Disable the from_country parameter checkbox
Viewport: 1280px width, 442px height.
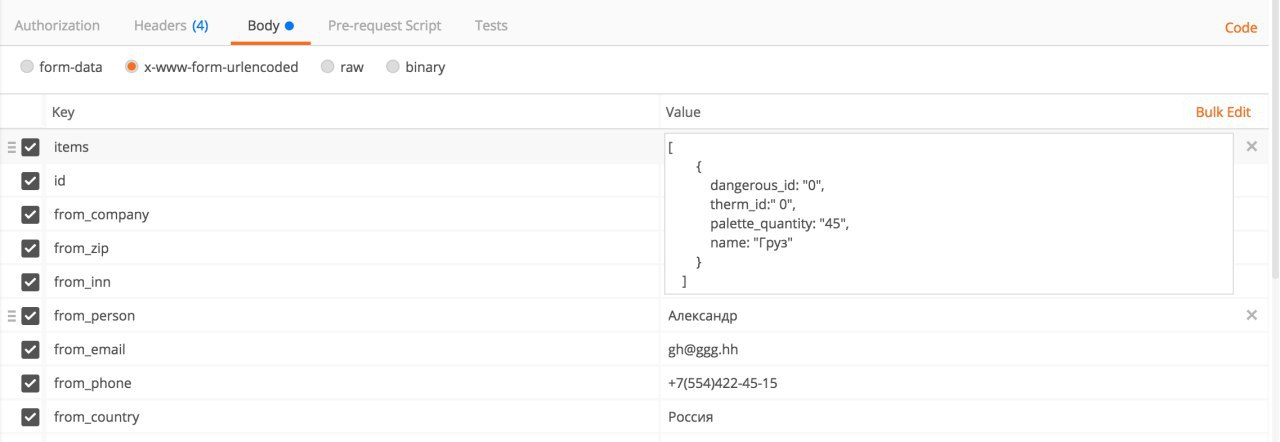[x=30, y=418]
